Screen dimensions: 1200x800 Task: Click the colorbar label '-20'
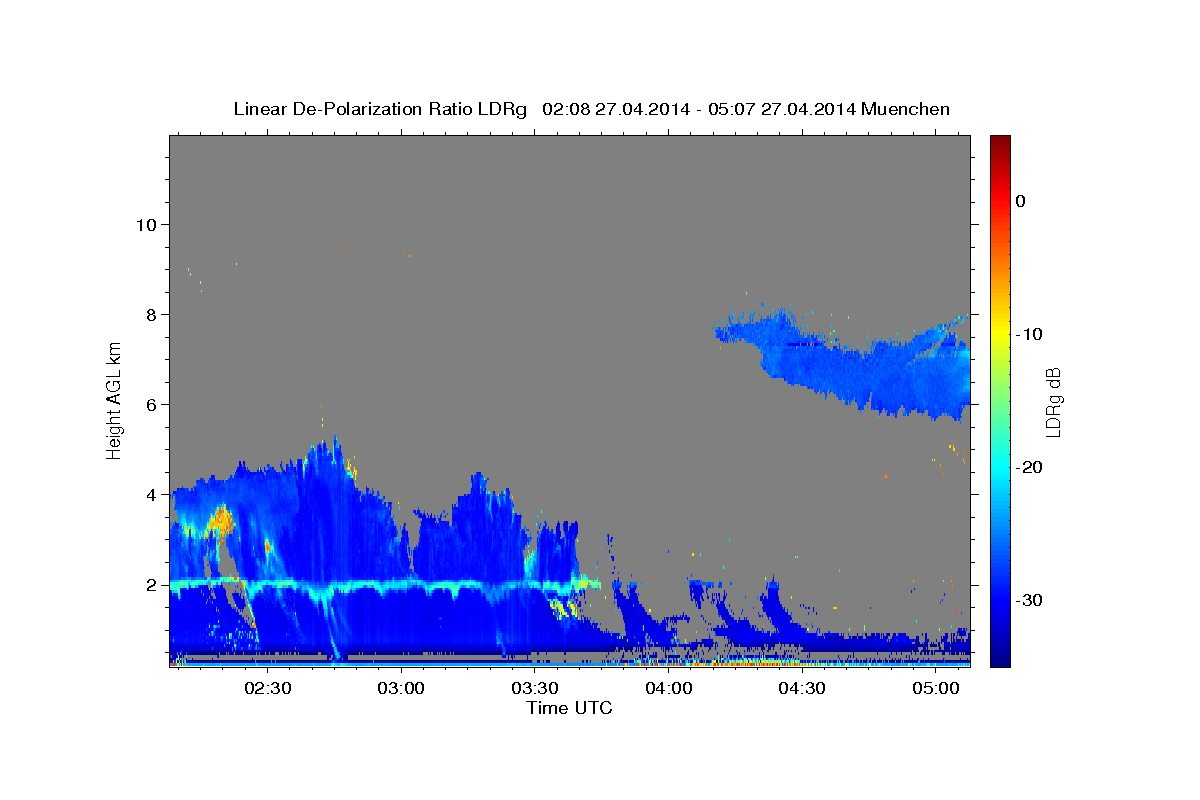point(1029,467)
